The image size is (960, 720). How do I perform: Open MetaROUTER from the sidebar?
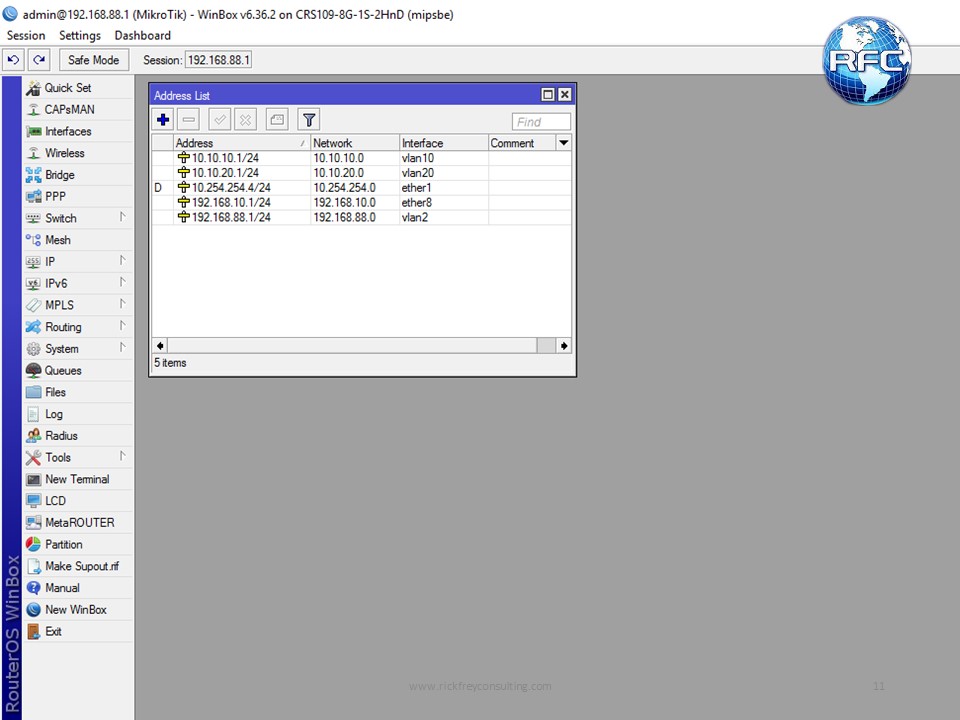coord(78,523)
